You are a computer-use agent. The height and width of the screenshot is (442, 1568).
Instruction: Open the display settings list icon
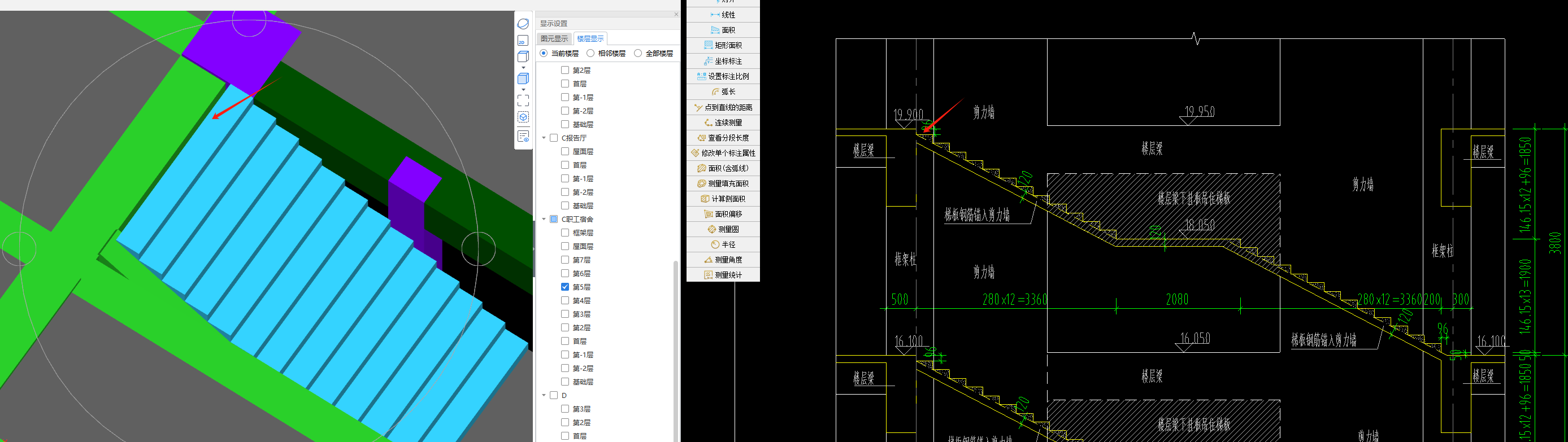523,136
